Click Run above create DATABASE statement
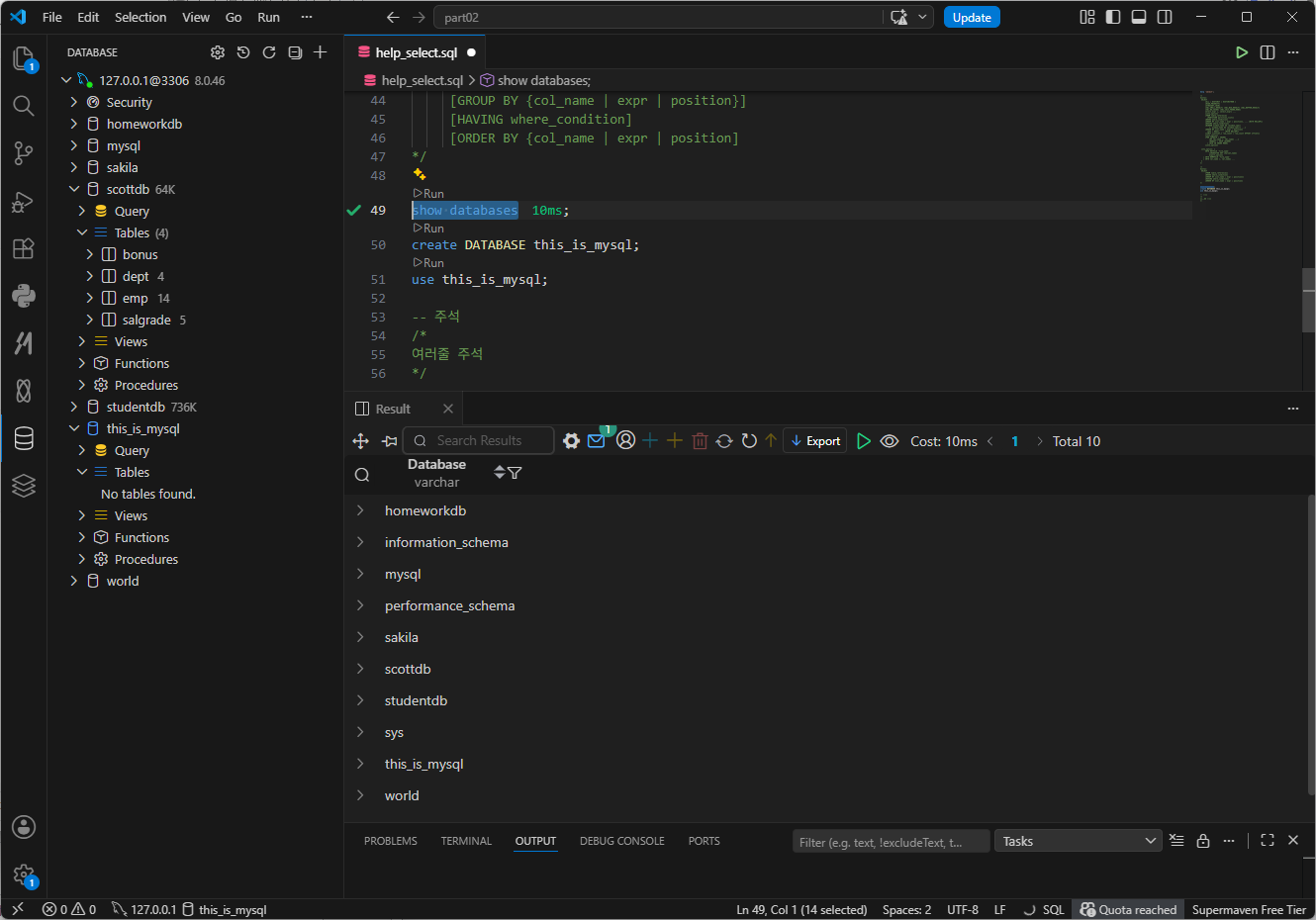The width and height of the screenshot is (1316, 920). click(x=428, y=229)
